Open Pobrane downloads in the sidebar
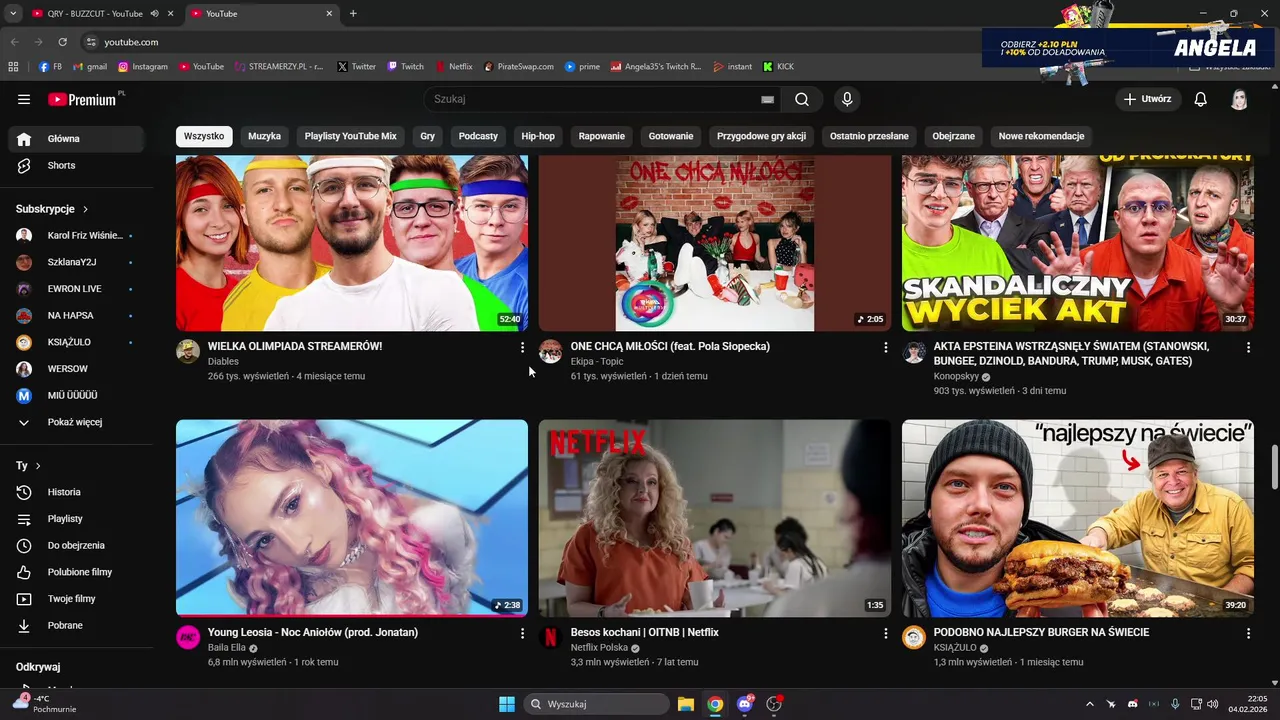1280x720 pixels. point(76,626)
